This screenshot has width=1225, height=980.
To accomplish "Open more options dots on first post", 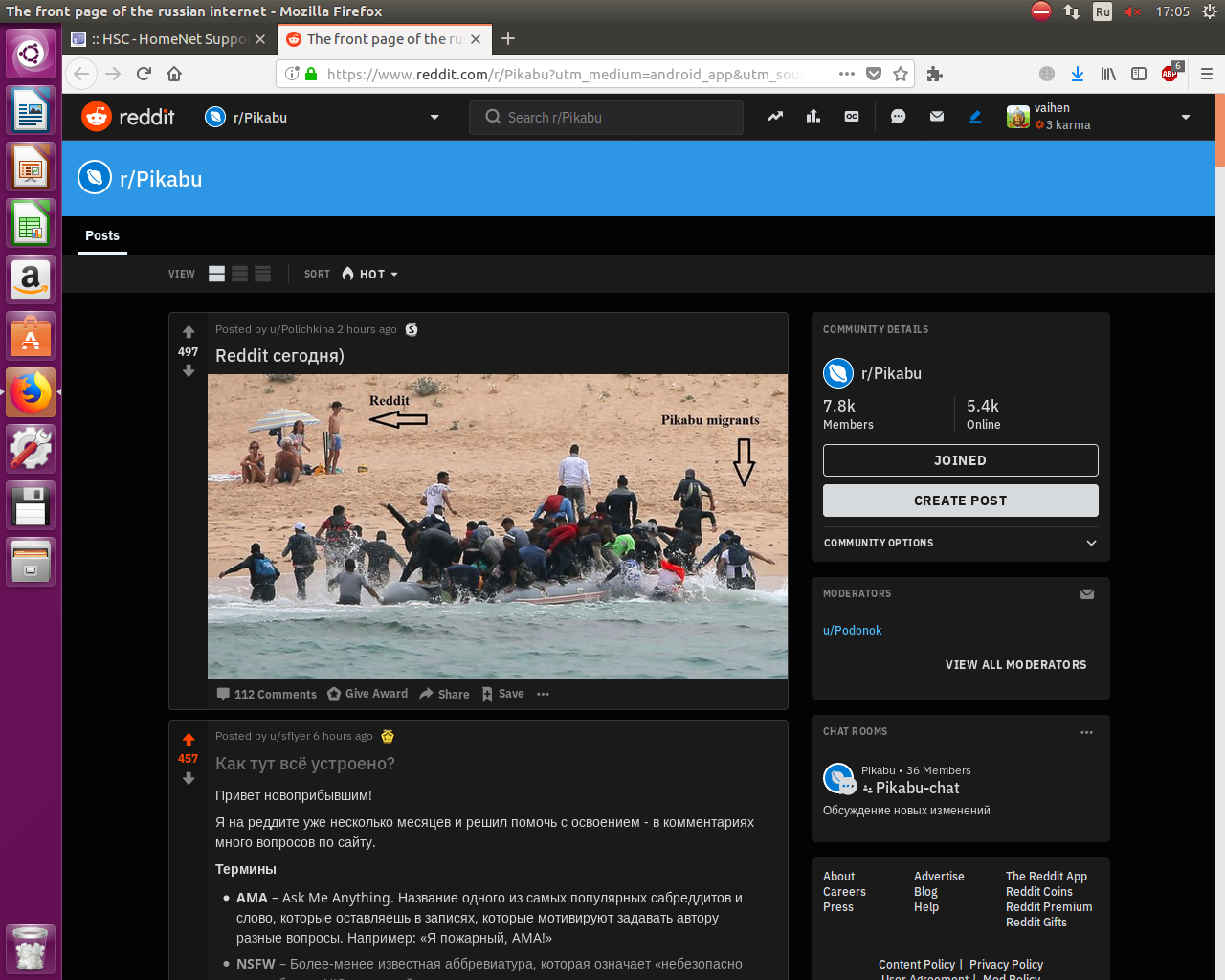I will click(544, 694).
